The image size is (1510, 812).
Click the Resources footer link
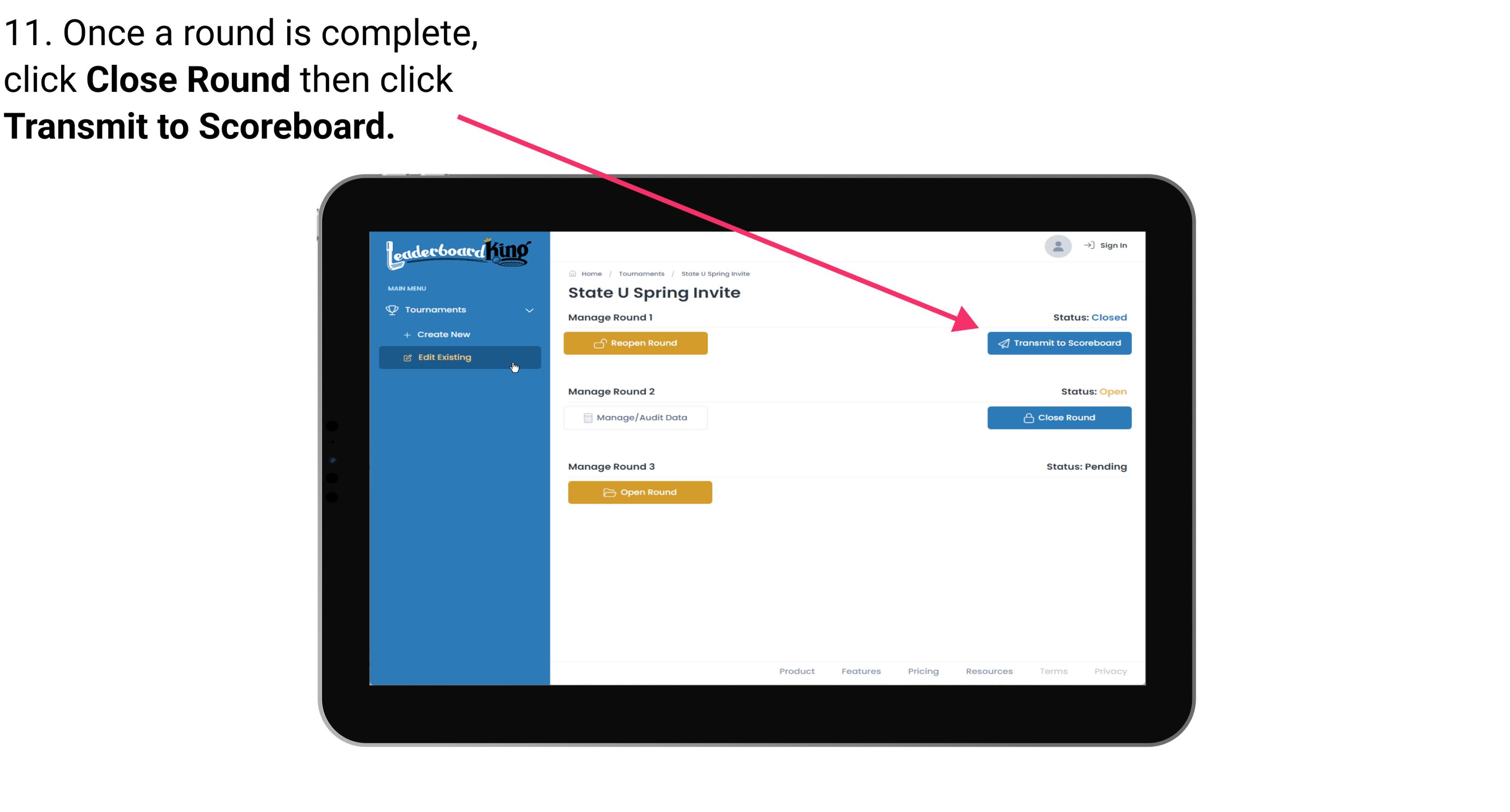tap(989, 671)
